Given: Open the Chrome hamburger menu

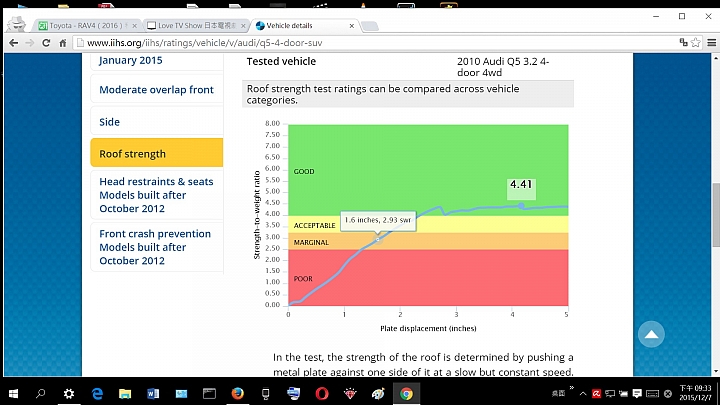Looking at the screenshot, I should [712, 43].
